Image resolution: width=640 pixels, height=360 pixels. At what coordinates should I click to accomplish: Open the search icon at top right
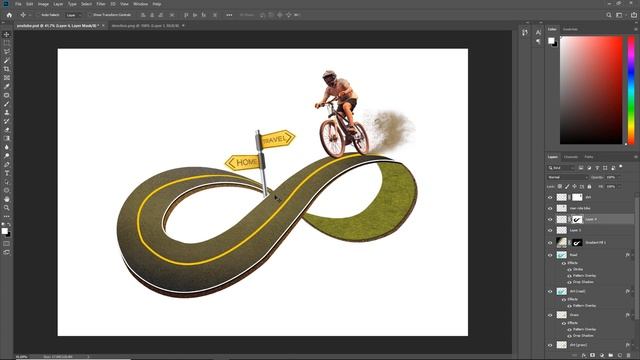tap(609, 15)
